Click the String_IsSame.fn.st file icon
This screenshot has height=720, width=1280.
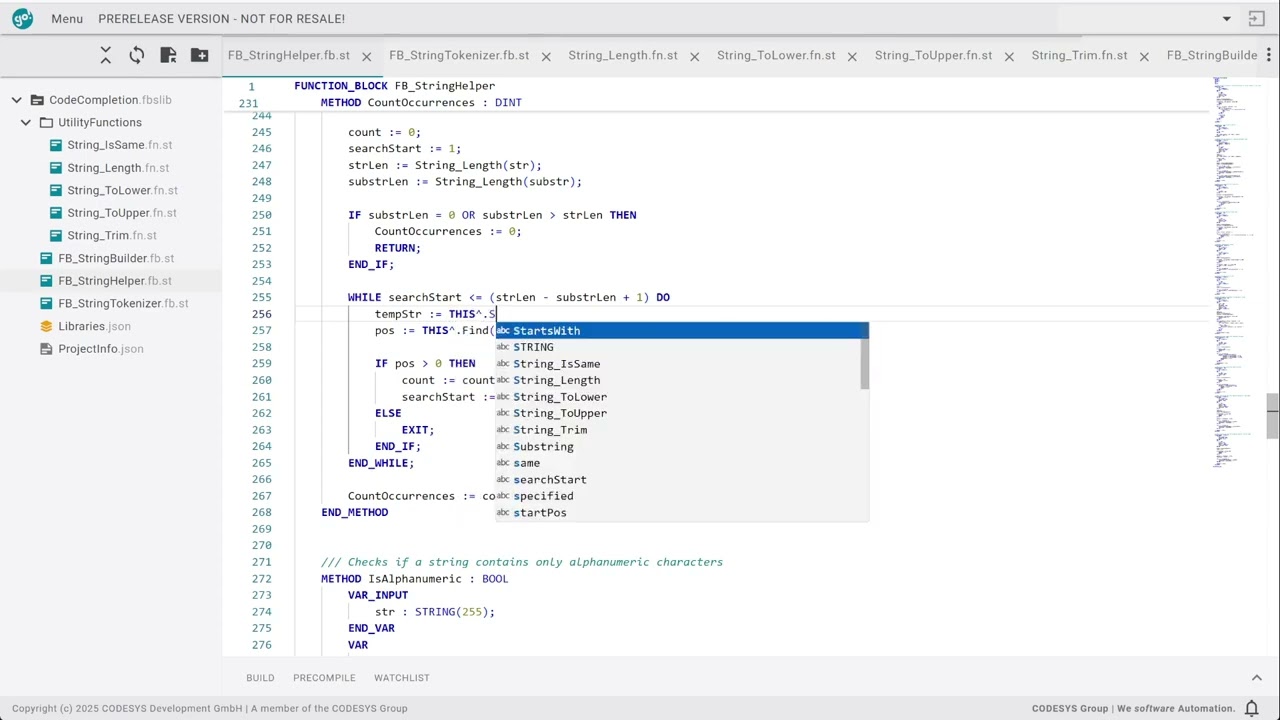pyautogui.click(x=56, y=145)
